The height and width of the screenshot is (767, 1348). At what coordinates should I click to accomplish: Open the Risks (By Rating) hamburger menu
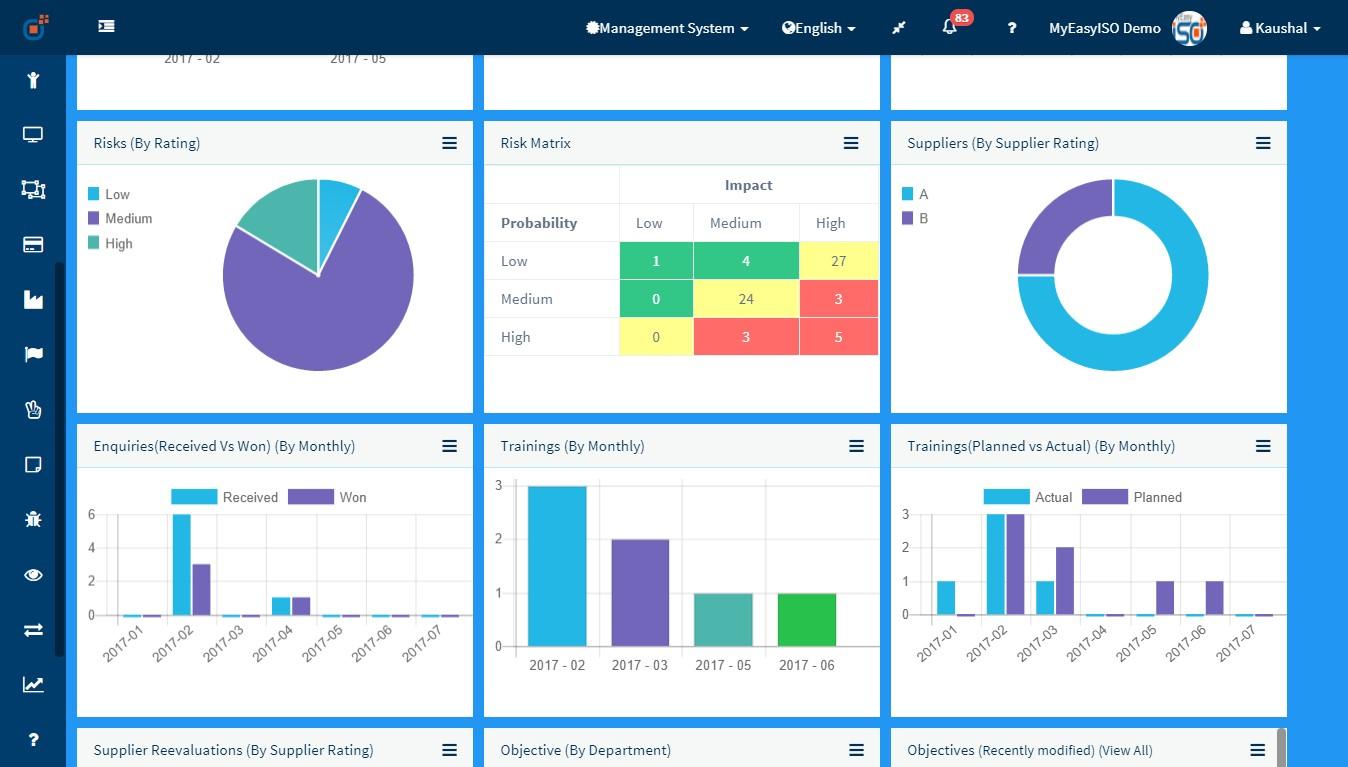(x=450, y=143)
